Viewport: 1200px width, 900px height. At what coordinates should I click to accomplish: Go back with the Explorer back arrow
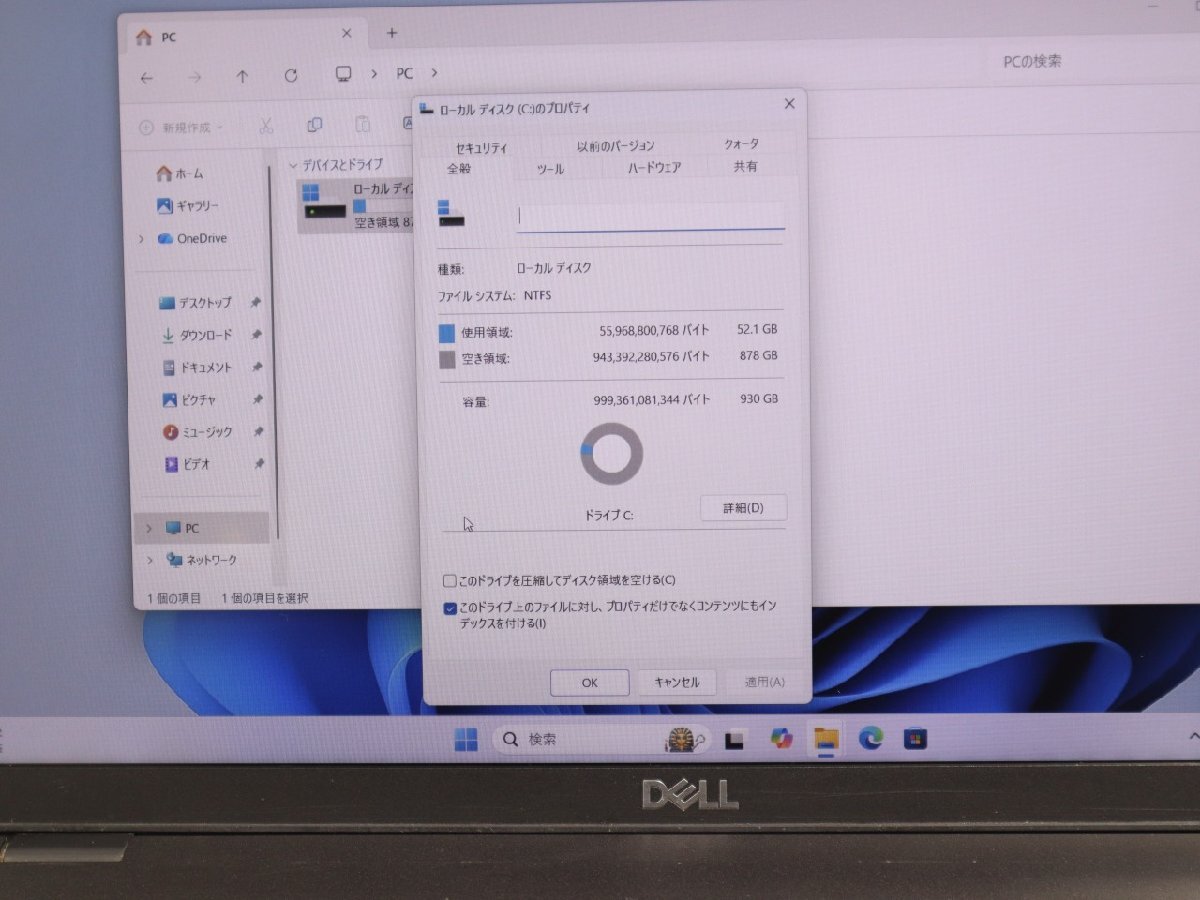pyautogui.click(x=147, y=77)
